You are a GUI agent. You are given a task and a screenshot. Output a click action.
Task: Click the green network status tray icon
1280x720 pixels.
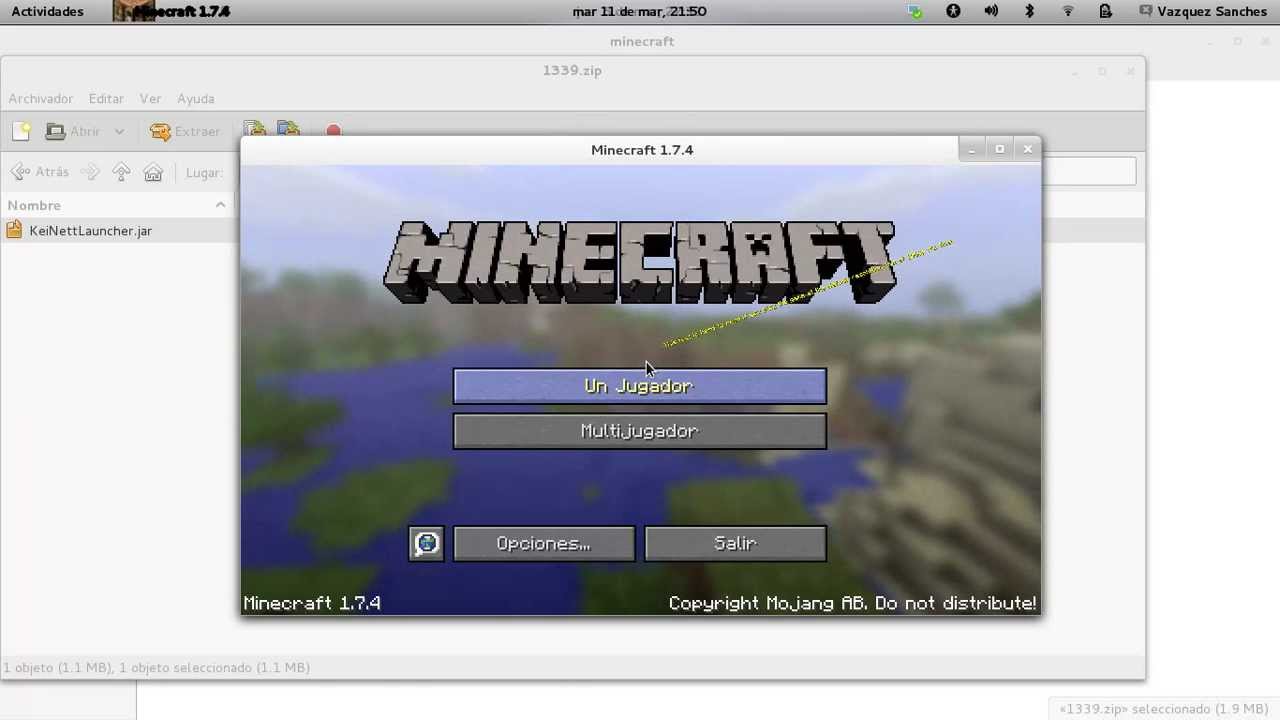pos(915,12)
